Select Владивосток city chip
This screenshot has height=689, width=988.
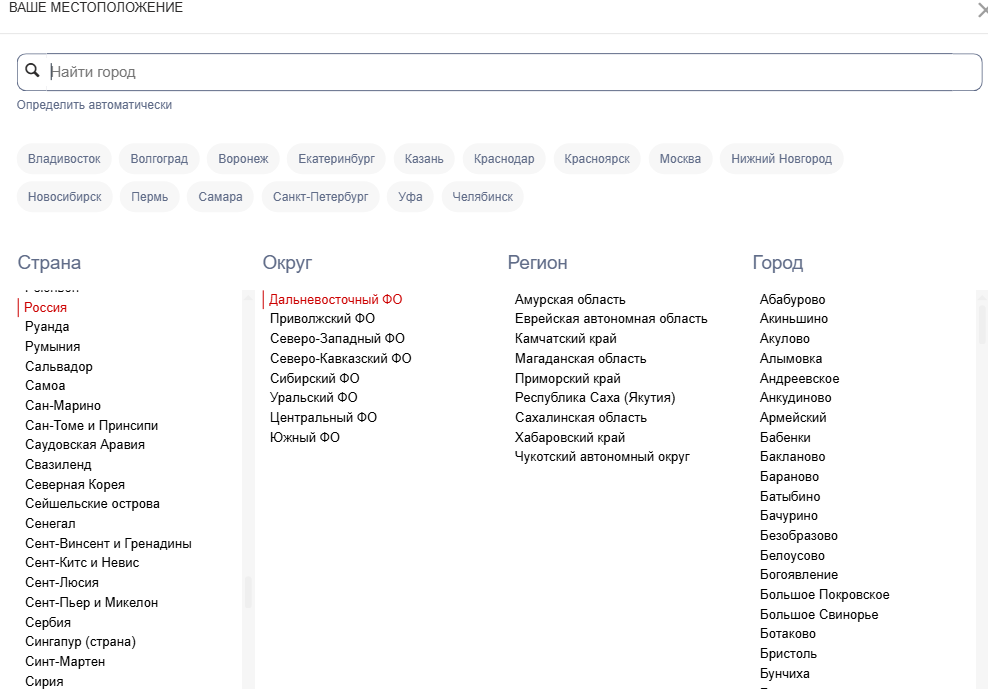(x=64, y=159)
